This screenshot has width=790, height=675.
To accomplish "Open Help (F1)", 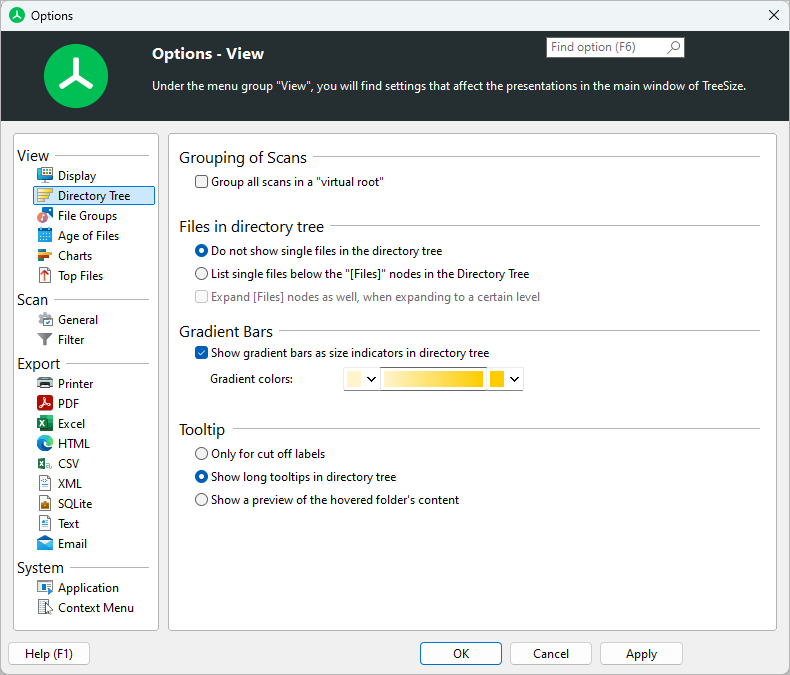I will point(49,653).
